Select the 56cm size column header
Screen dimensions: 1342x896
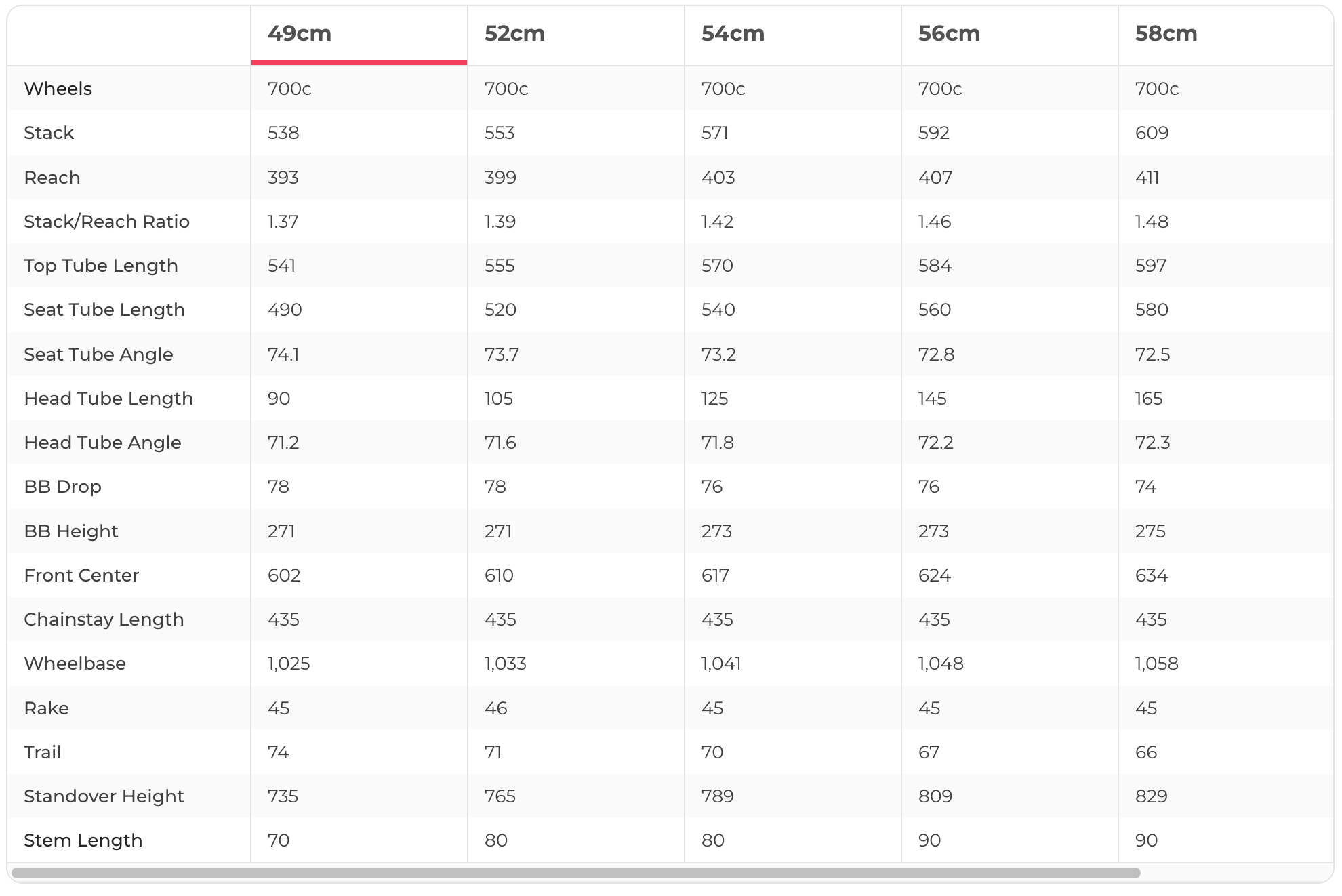[949, 34]
